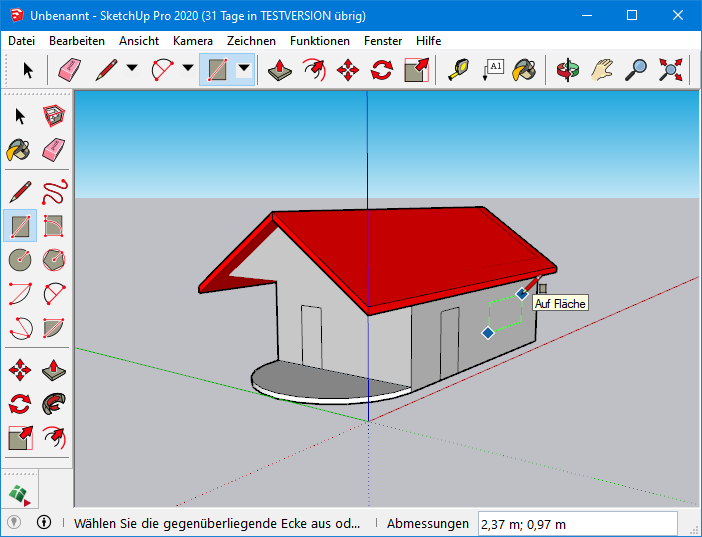Activate the Tape Measure tool
Image resolution: width=702 pixels, height=537 pixels.
[459, 70]
